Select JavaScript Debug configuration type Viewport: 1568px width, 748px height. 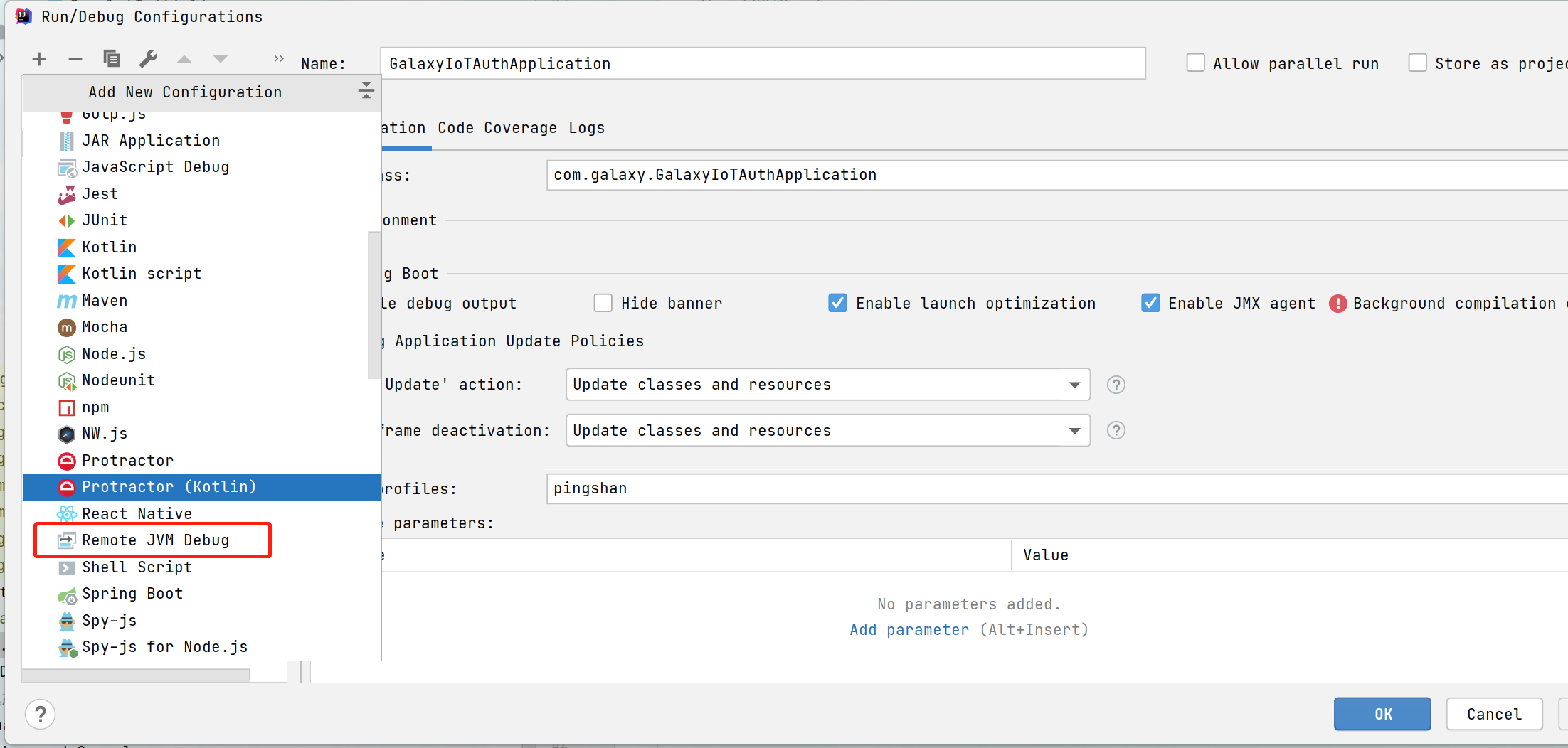click(203, 167)
